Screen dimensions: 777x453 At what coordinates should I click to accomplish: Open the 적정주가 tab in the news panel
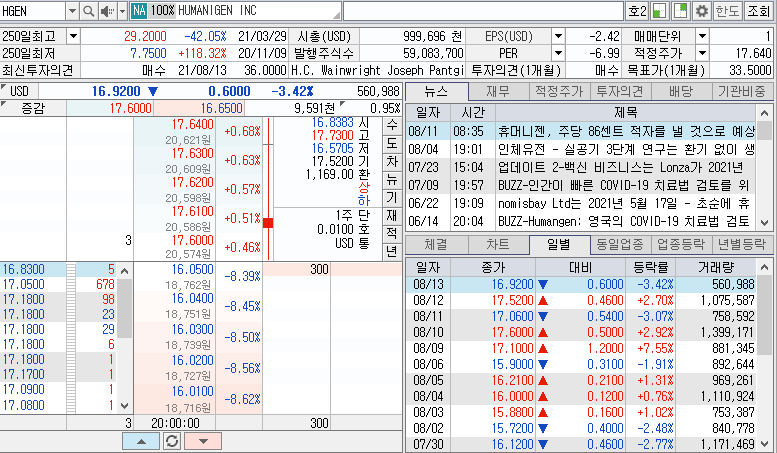(x=559, y=91)
